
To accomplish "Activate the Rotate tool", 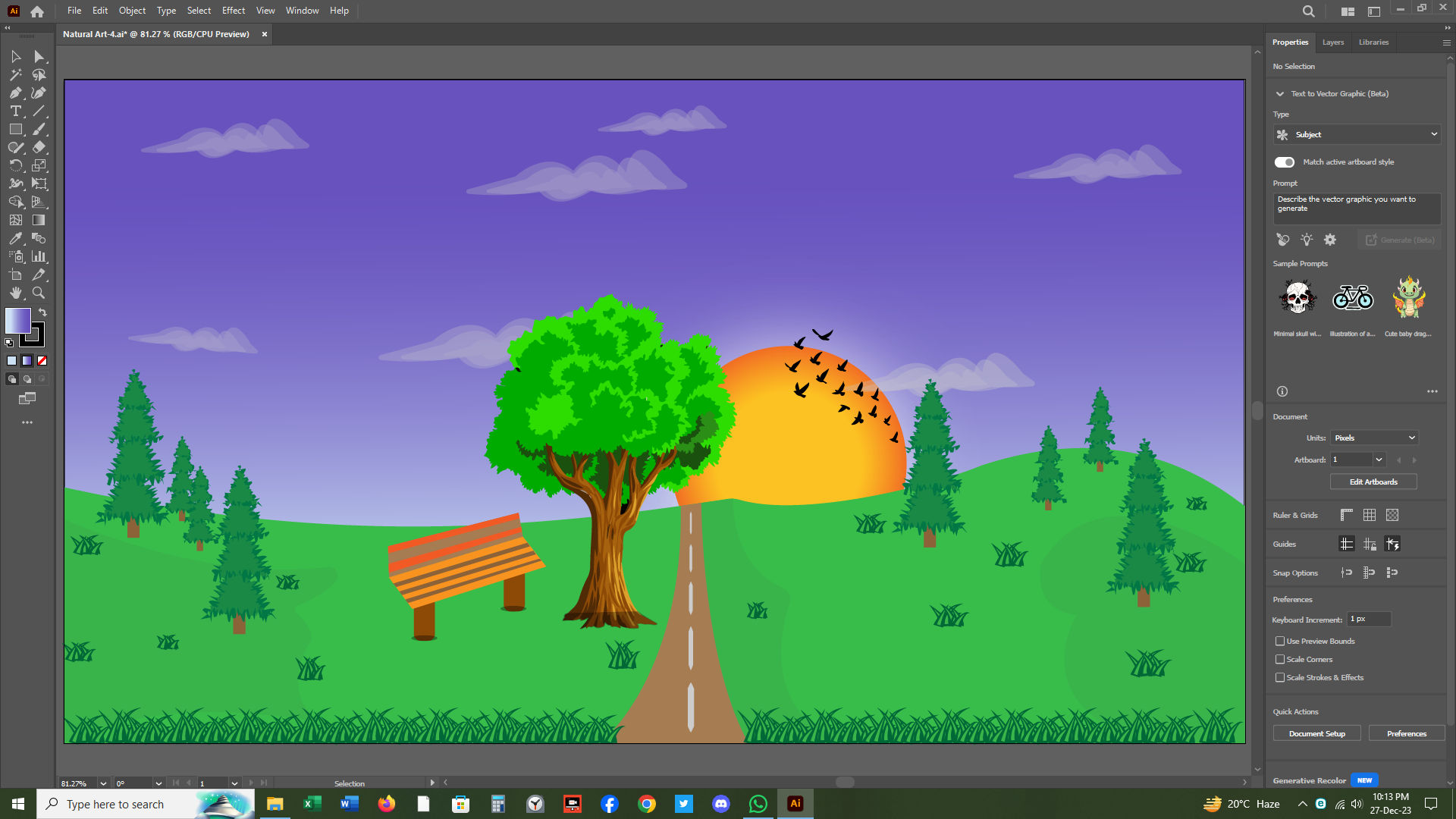I will 15,166.
